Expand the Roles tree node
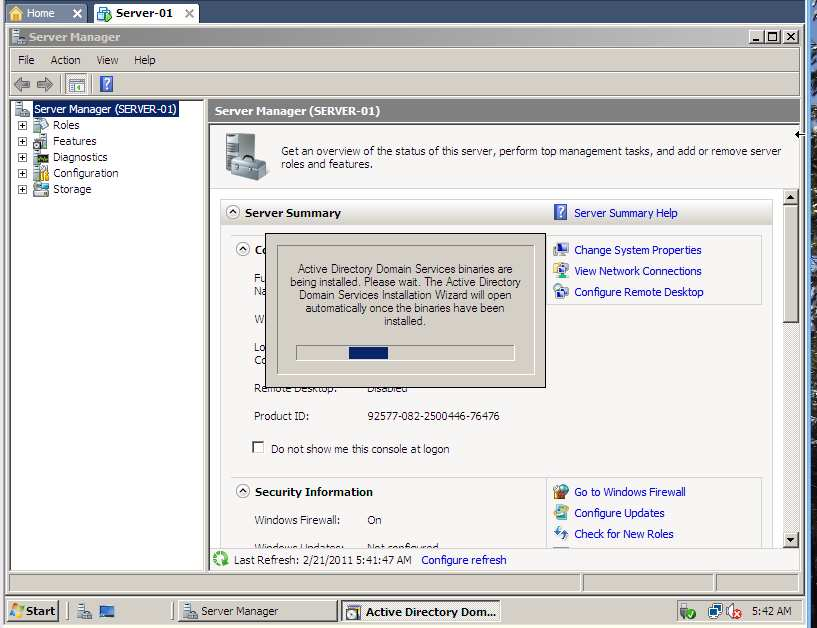Viewport: 817px width, 628px height. pyautogui.click(x=22, y=126)
